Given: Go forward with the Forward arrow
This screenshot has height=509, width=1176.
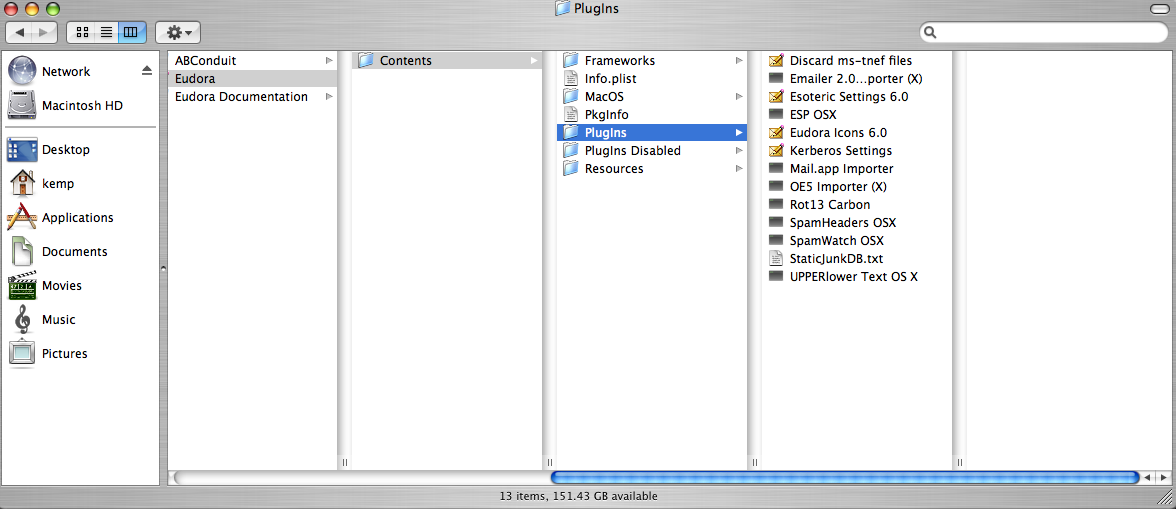Looking at the screenshot, I should click(x=45, y=32).
